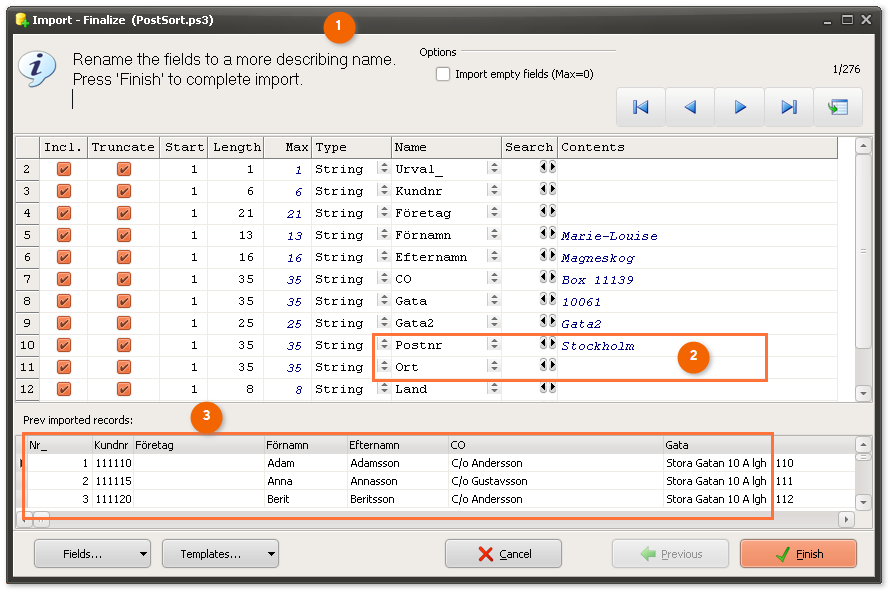Click the Truncate column header
892x594 pixels.
pyautogui.click(x=123, y=147)
